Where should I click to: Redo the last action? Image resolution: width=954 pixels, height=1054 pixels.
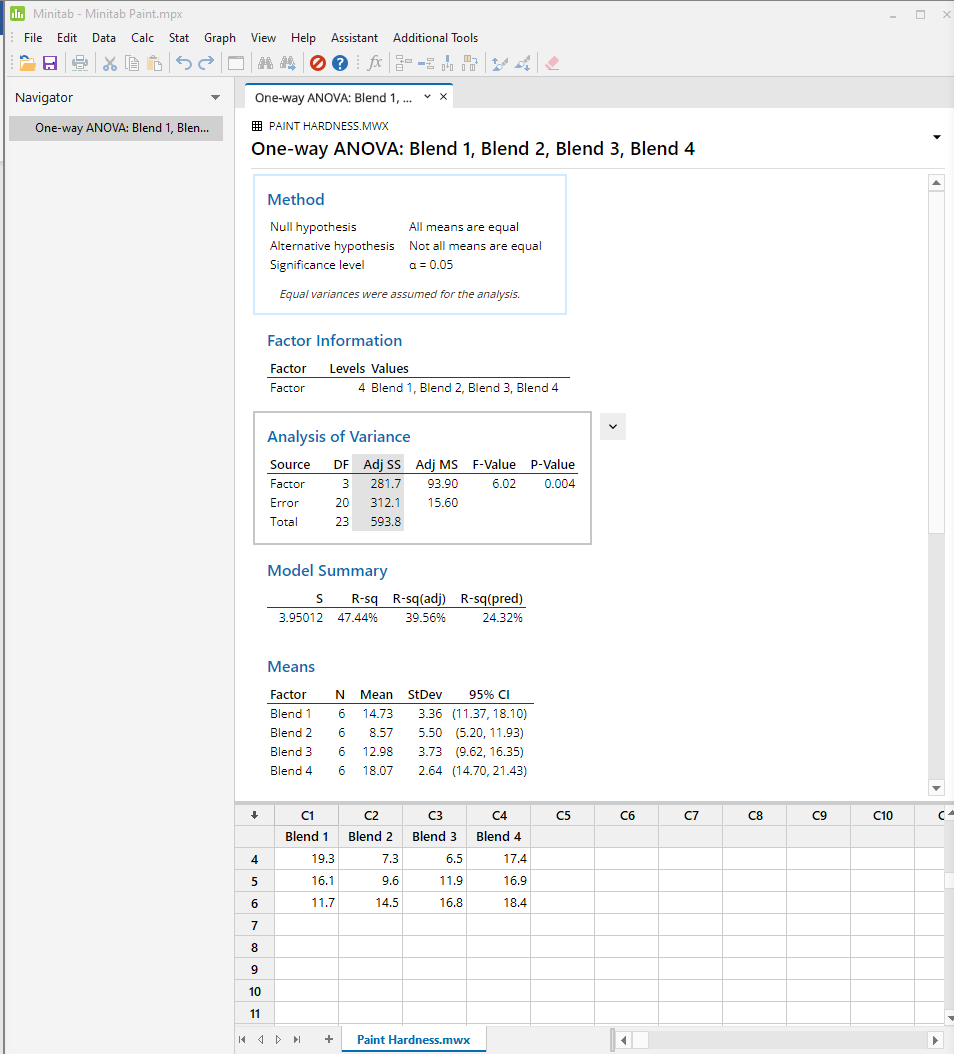click(x=206, y=63)
